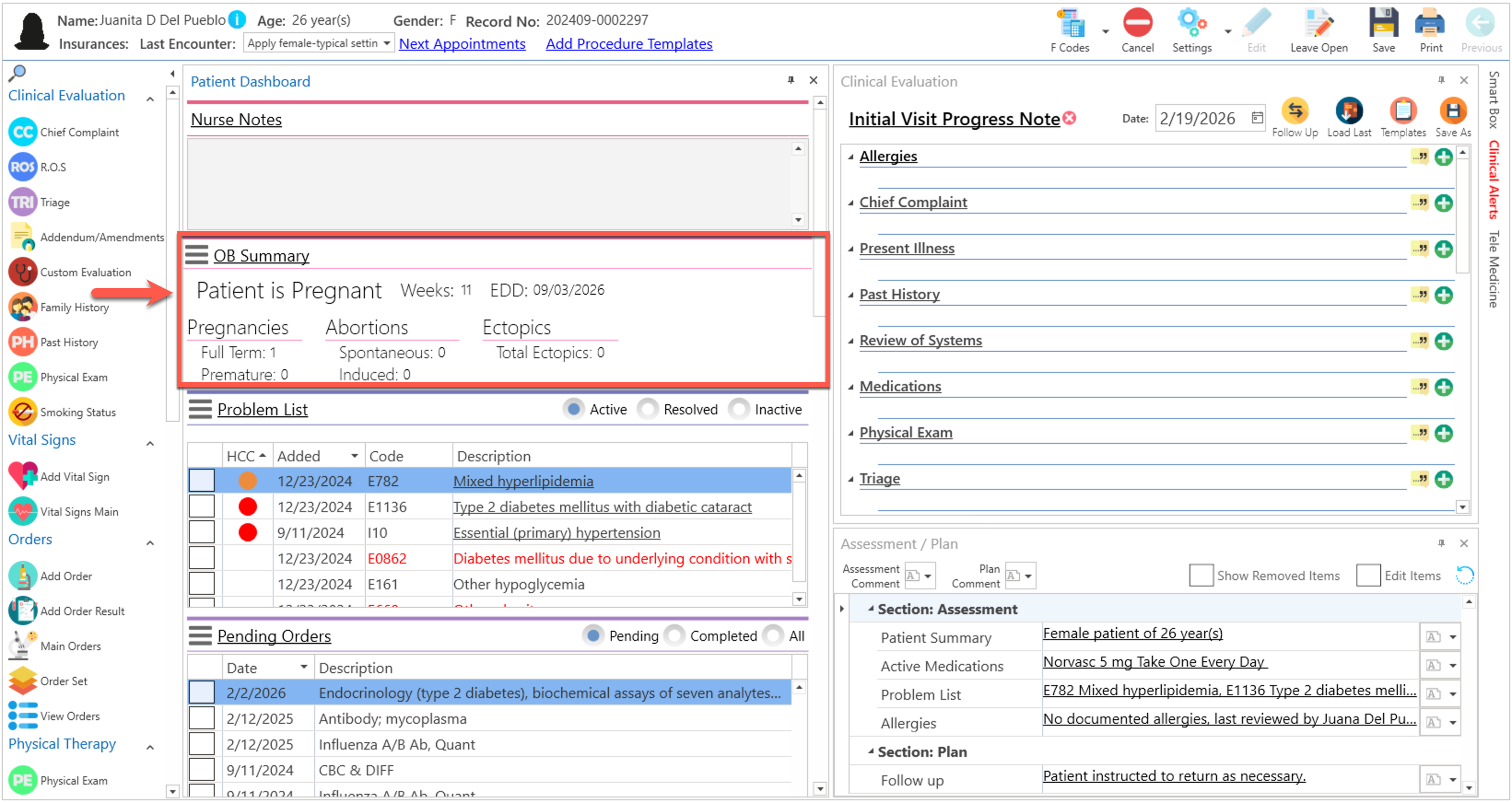This screenshot has height=803, width=1512.
Task: Open Chief Complaint from the sidebar
Action: [79, 133]
